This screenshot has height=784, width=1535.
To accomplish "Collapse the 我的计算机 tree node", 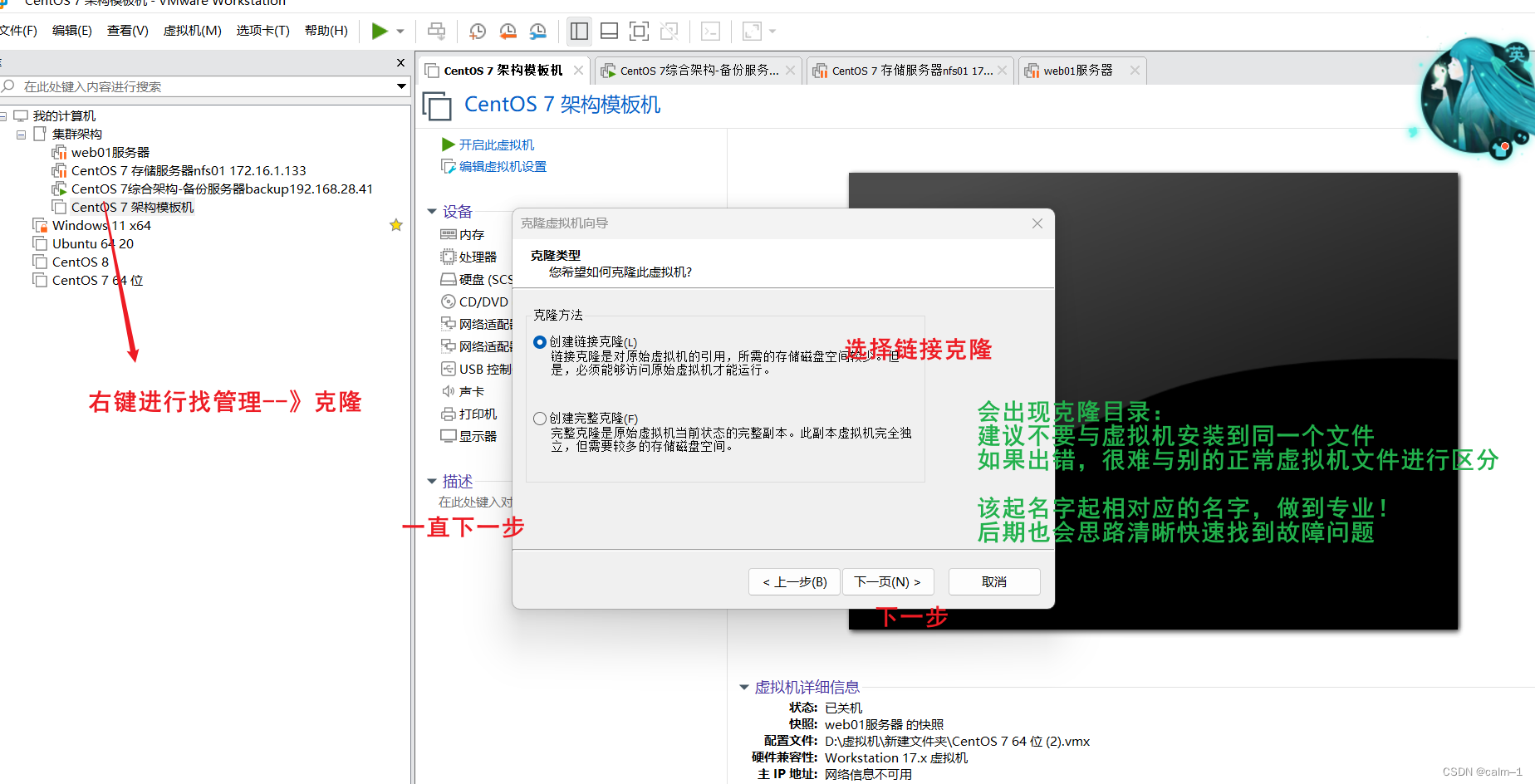I will coord(3,116).
